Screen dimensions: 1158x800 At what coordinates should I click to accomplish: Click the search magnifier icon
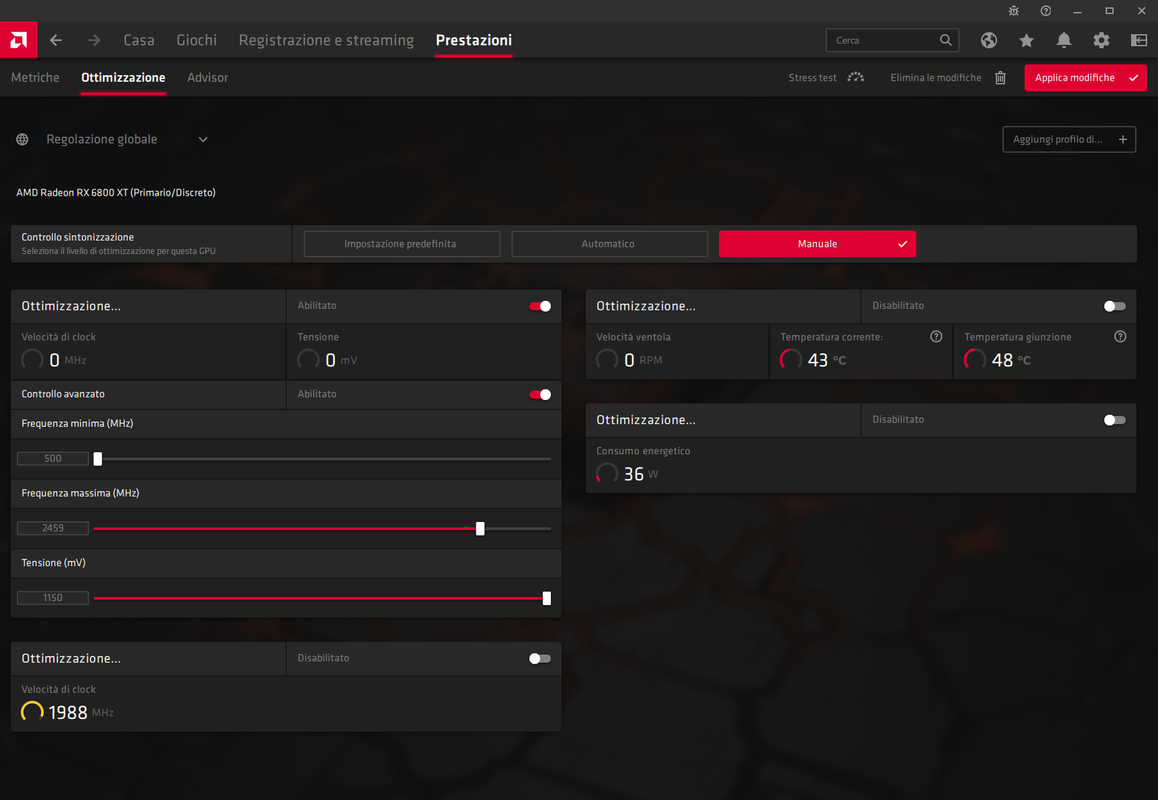[945, 40]
